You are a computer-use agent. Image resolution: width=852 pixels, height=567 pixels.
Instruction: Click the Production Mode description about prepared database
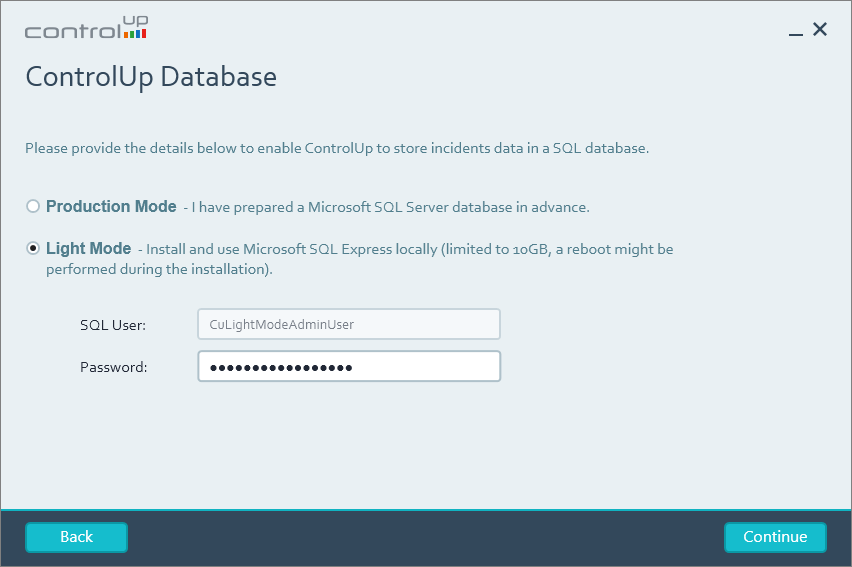390,207
